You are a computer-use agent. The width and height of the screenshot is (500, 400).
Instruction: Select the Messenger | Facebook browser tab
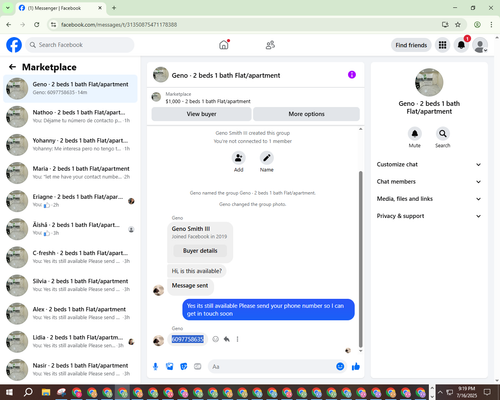[61, 8]
